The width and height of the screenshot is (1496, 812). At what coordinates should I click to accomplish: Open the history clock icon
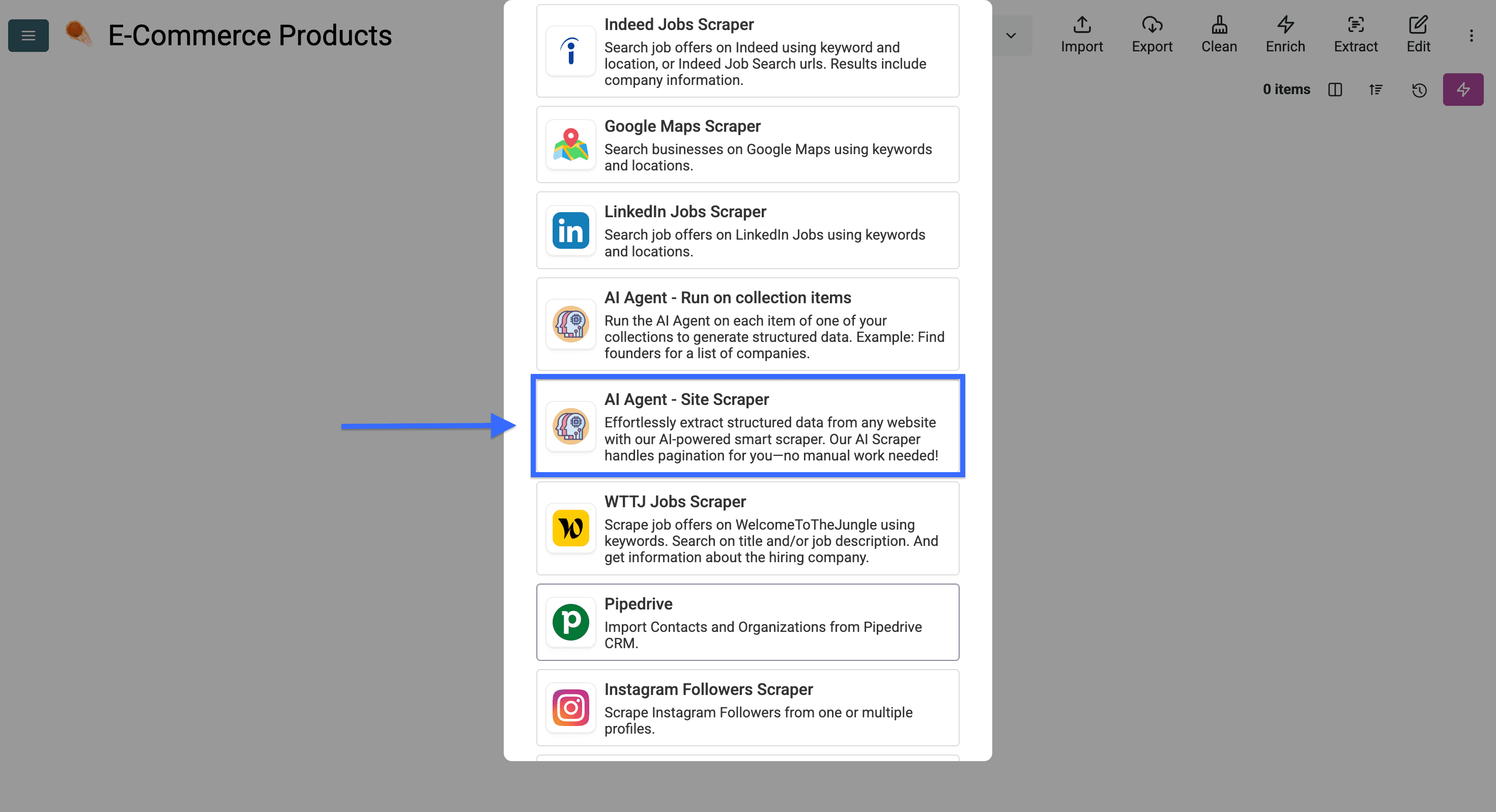coord(1419,90)
